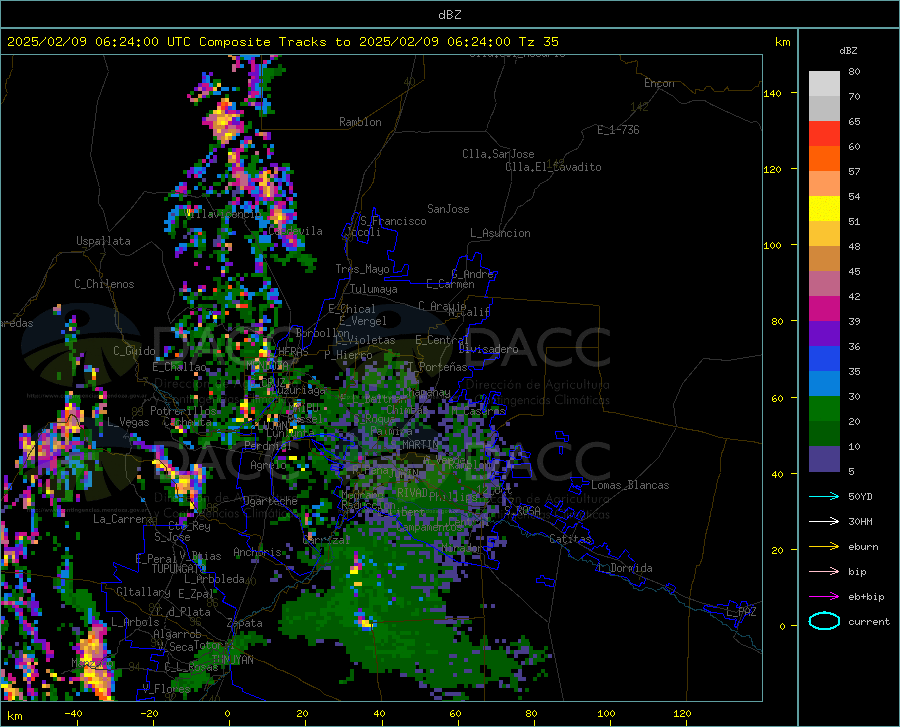Screen dimensions: 900x727
Task: Click the 'Anchoris' map label
Action: tap(257, 552)
